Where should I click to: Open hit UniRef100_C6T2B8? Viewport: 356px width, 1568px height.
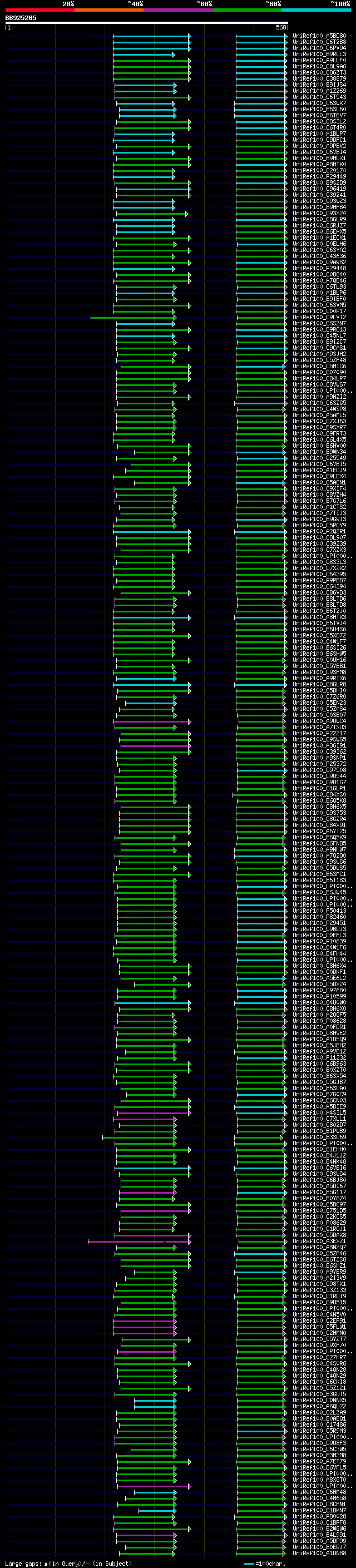point(319,42)
